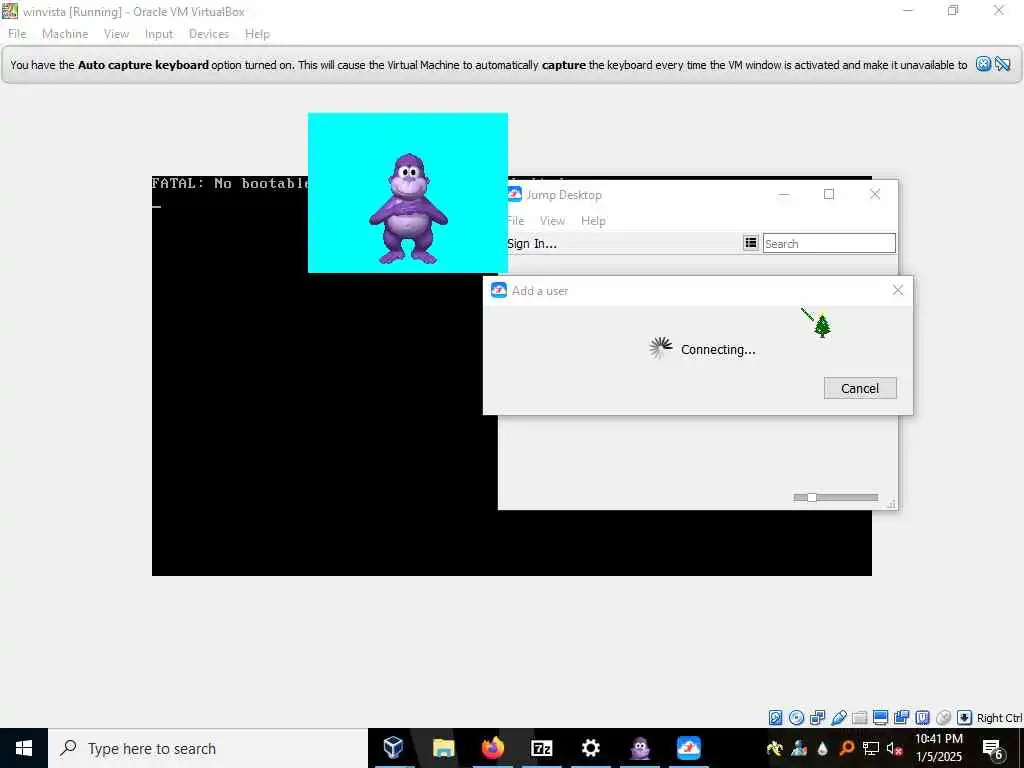
Task: Click the FATAL: No bootable text in VM
Action: 230,184
